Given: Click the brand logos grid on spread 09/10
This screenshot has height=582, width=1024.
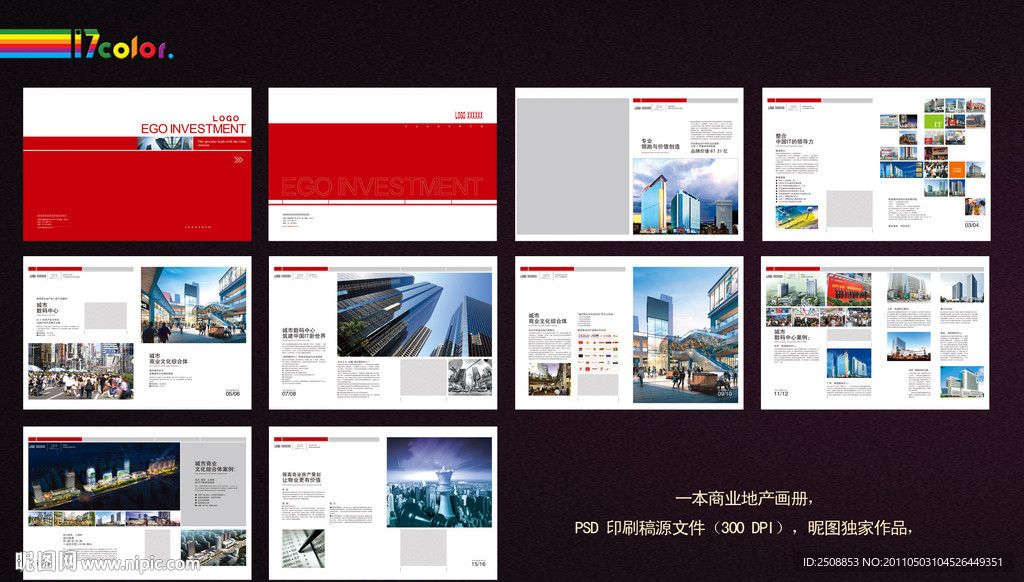Looking at the screenshot, I should pos(598,353).
